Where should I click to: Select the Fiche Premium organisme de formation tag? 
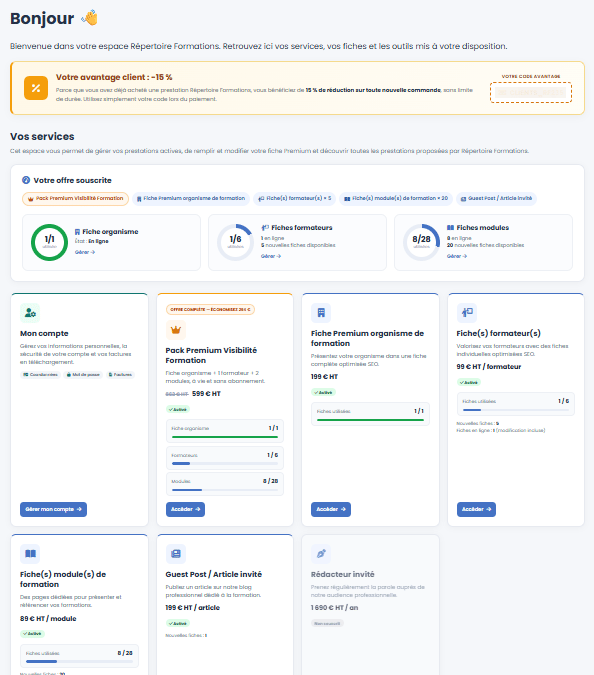(x=191, y=198)
